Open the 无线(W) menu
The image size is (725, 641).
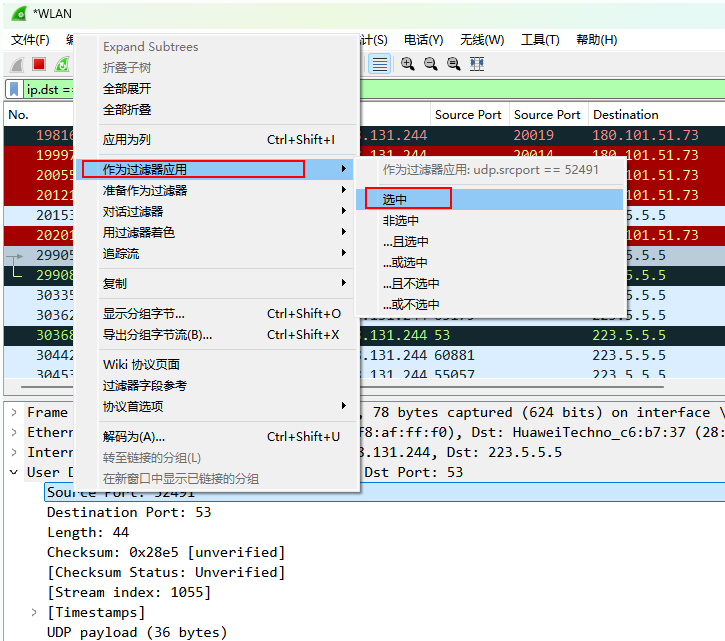tap(482, 40)
